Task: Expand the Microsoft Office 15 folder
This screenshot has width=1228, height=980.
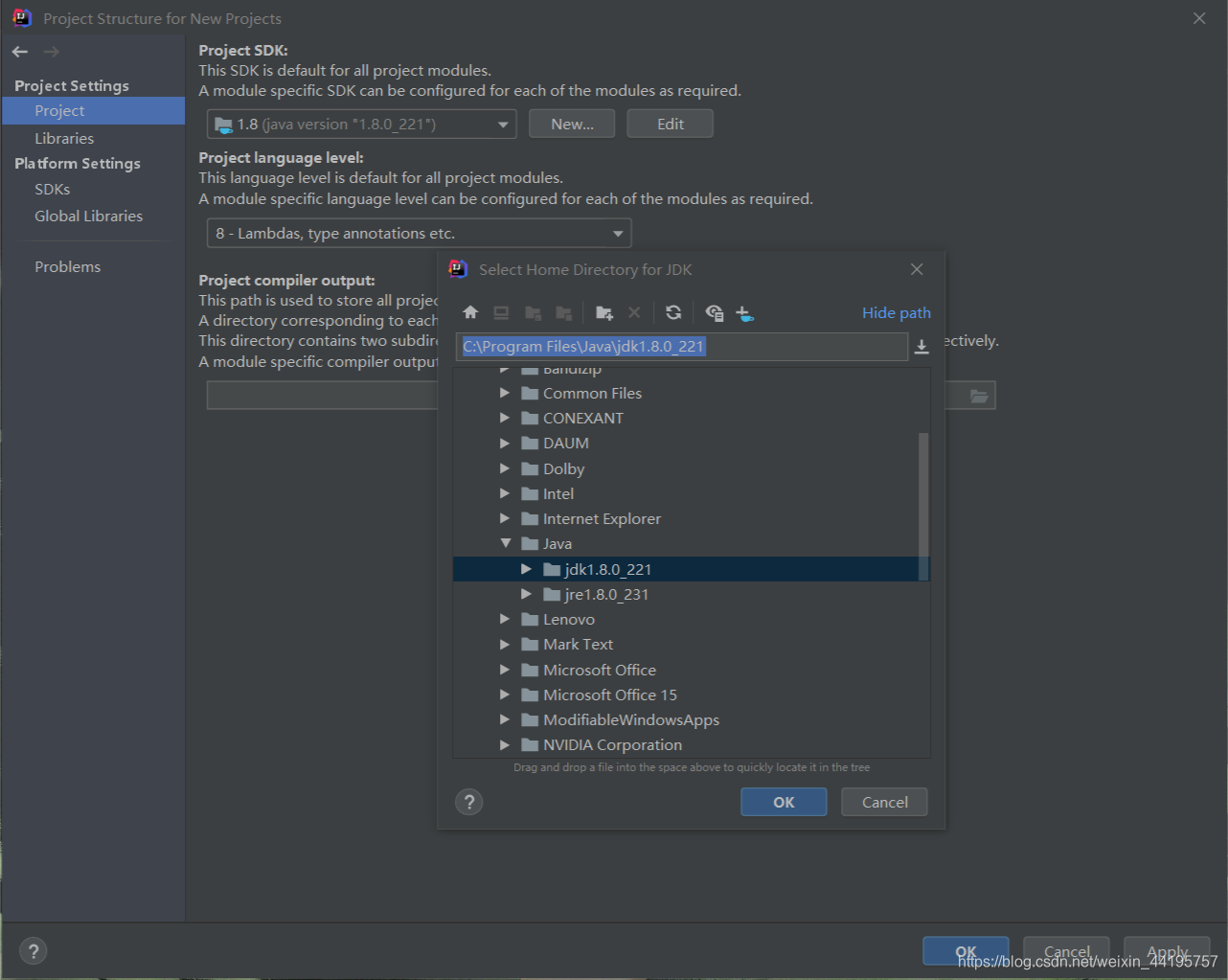Action: pyautogui.click(x=505, y=695)
